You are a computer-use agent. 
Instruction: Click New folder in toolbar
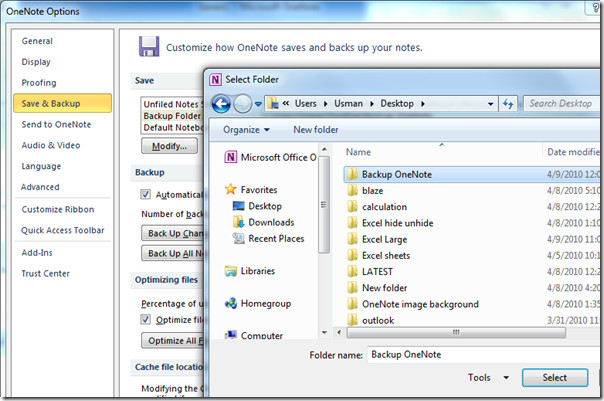(316, 130)
